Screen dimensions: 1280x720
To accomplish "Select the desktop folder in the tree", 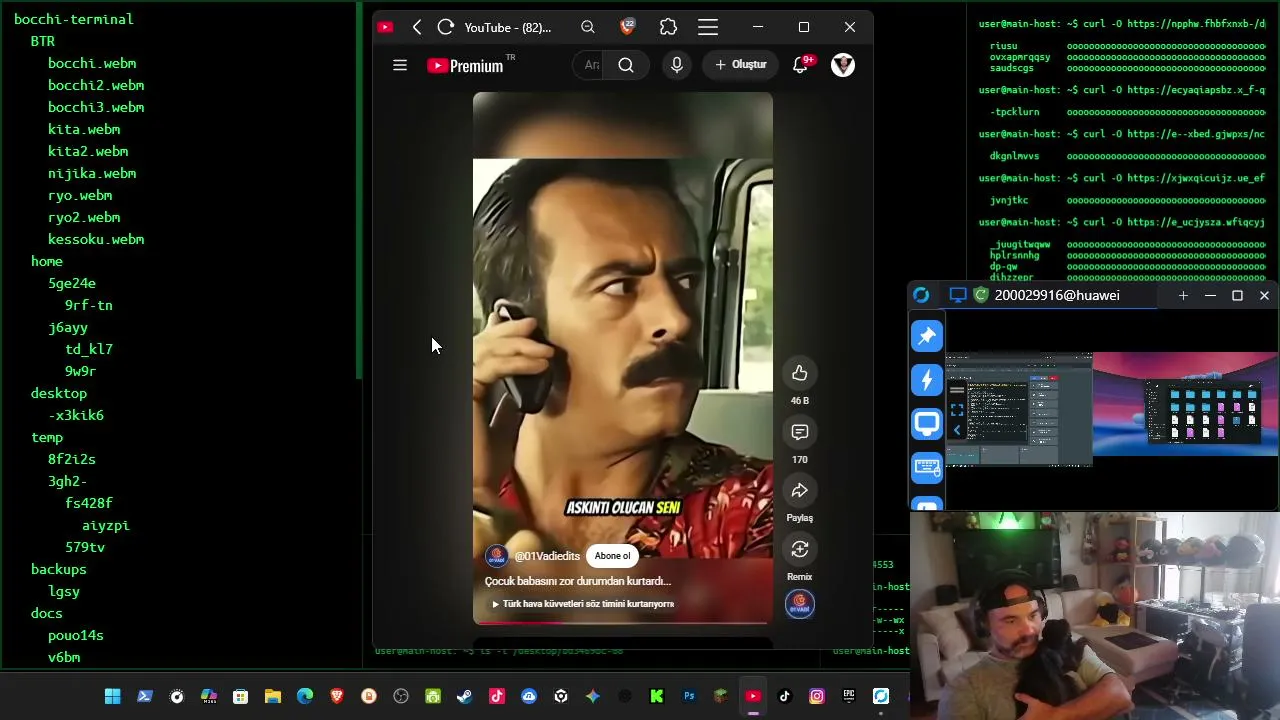I will [x=59, y=393].
